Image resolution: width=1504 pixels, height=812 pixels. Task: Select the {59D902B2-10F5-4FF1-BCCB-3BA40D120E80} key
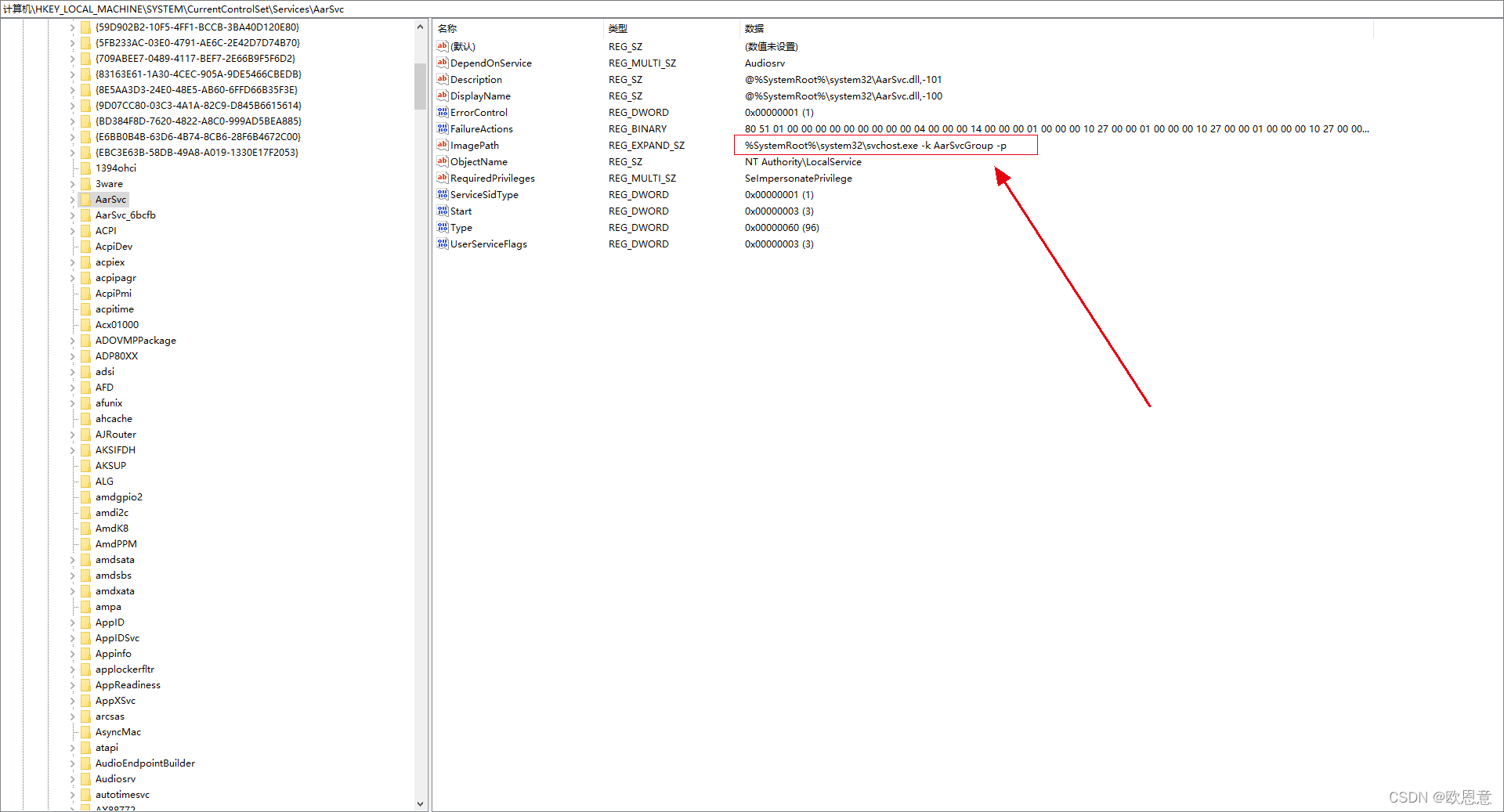197,27
